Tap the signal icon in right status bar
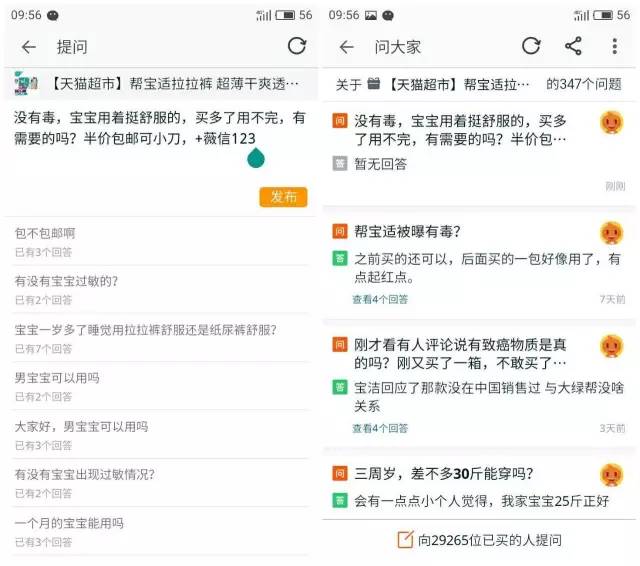This screenshot has width=640, height=566. 582,16
